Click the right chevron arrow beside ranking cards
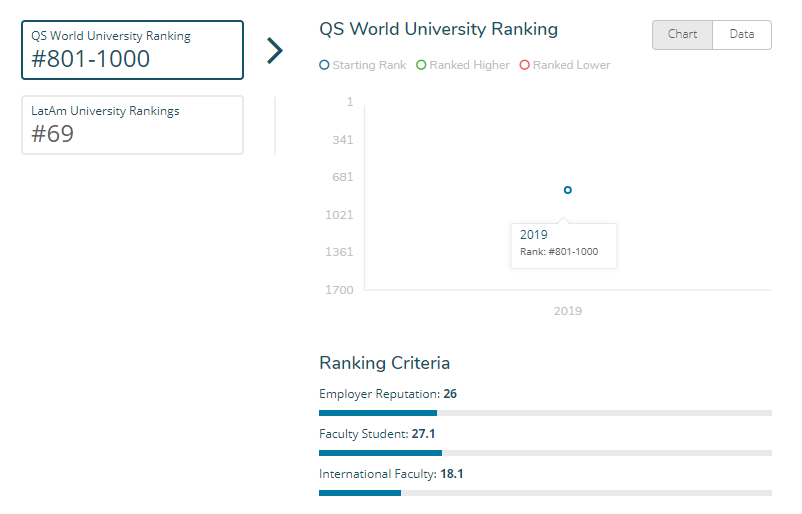Viewport: 802px width, 514px height. tap(275, 51)
